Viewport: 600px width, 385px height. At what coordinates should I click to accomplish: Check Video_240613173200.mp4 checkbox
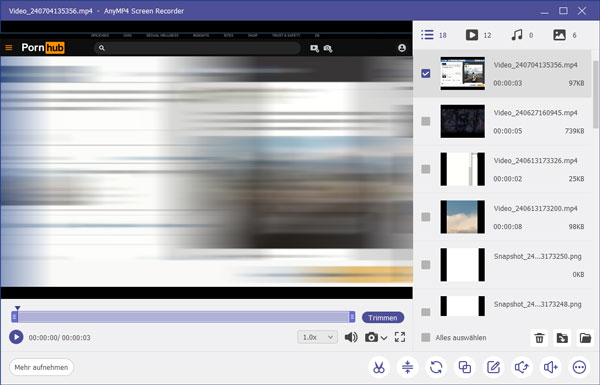pyautogui.click(x=426, y=217)
